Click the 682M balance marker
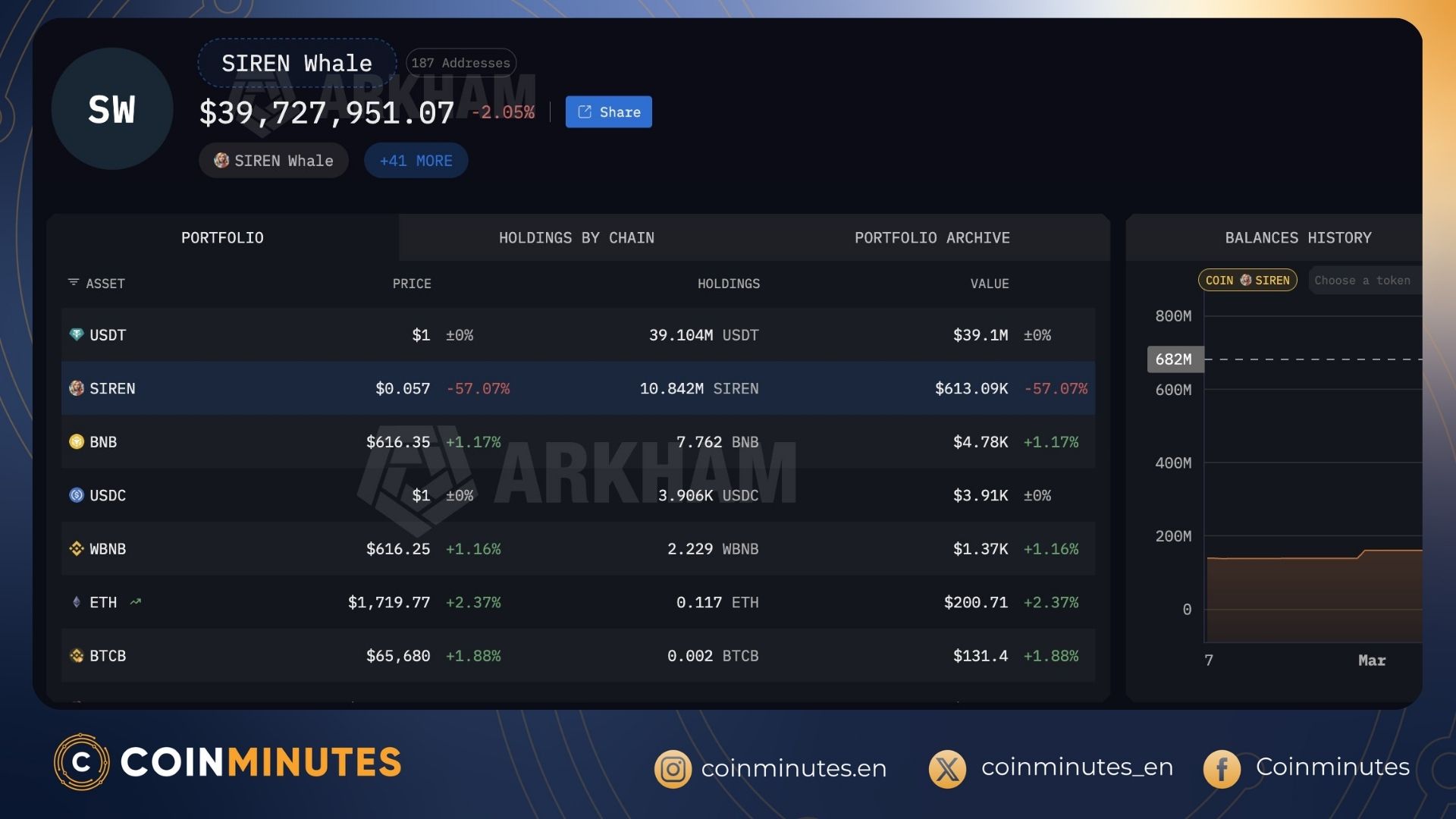This screenshot has width=1456, height=819. pyautogui.click(x=1175, y=359)
